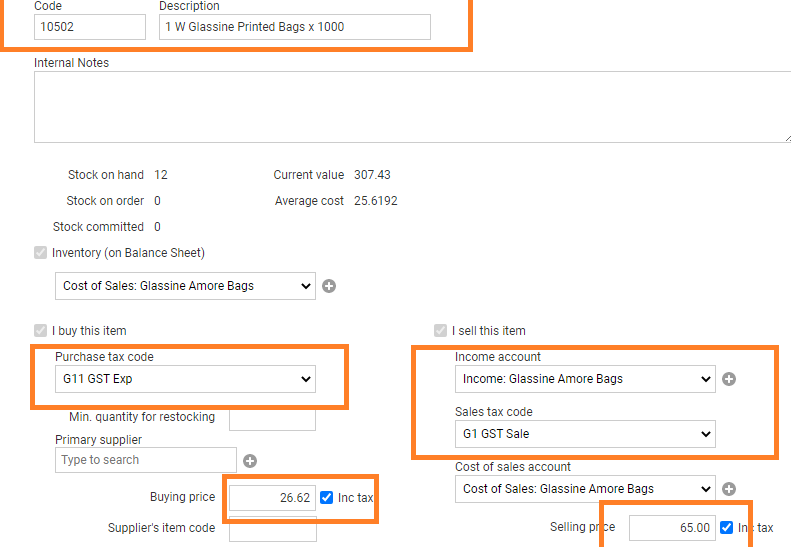Click plus icon next to Cost of sales account
The width and height of the screenshot is (791, 547).
(x=729, y=489)
